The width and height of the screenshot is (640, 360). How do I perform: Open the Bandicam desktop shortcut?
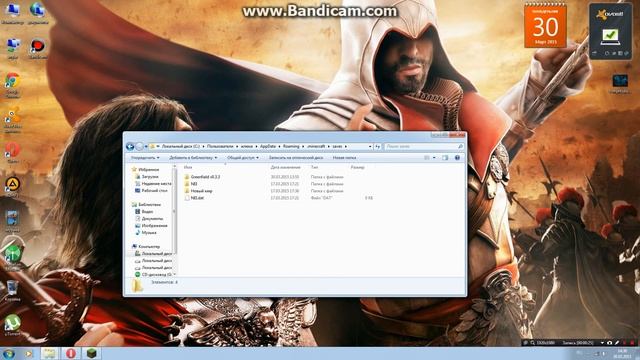pos(38,49)
